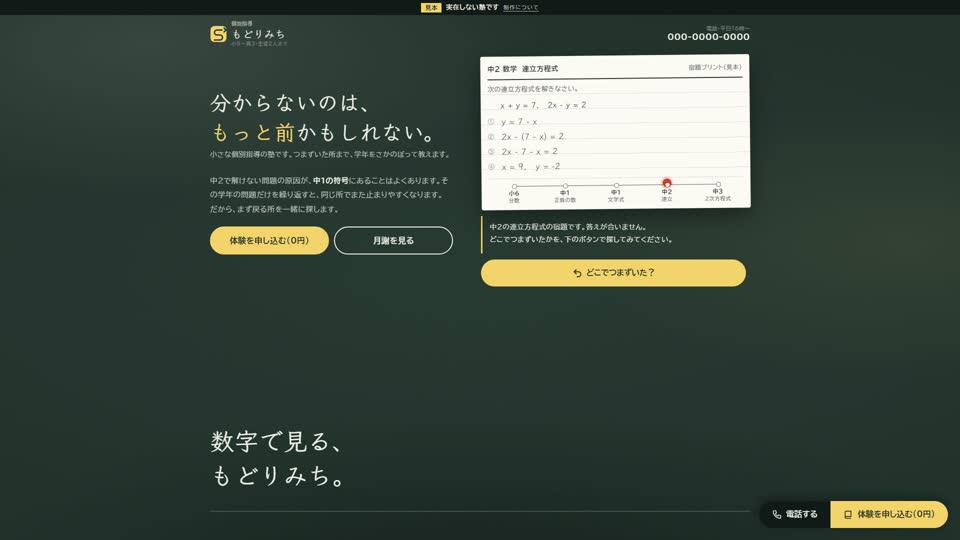Screen dimensions: 960x540
Task: Click the 実在しない塾です banner text
Action: [472, 7]
